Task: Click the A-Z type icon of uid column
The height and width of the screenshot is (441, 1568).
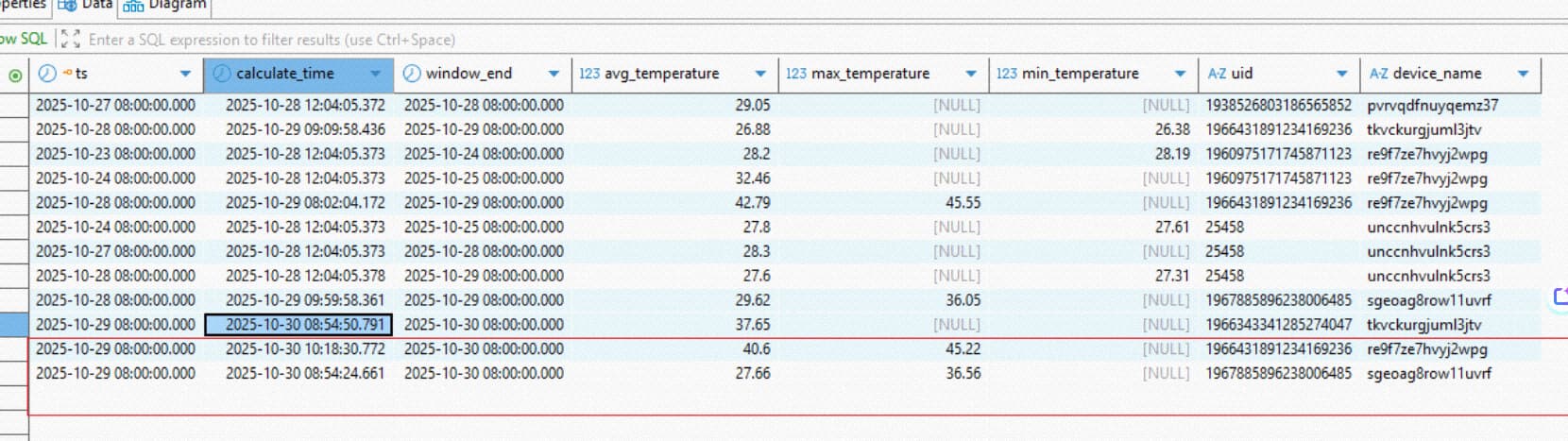Action: (x=1217, y=74)
